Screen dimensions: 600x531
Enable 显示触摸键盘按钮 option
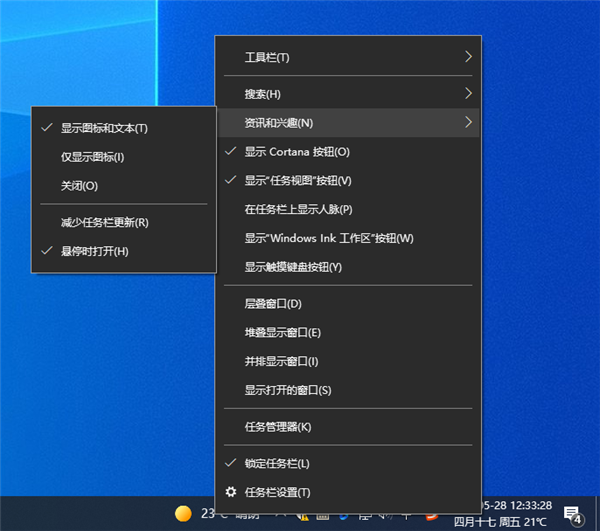coord(293,267)
